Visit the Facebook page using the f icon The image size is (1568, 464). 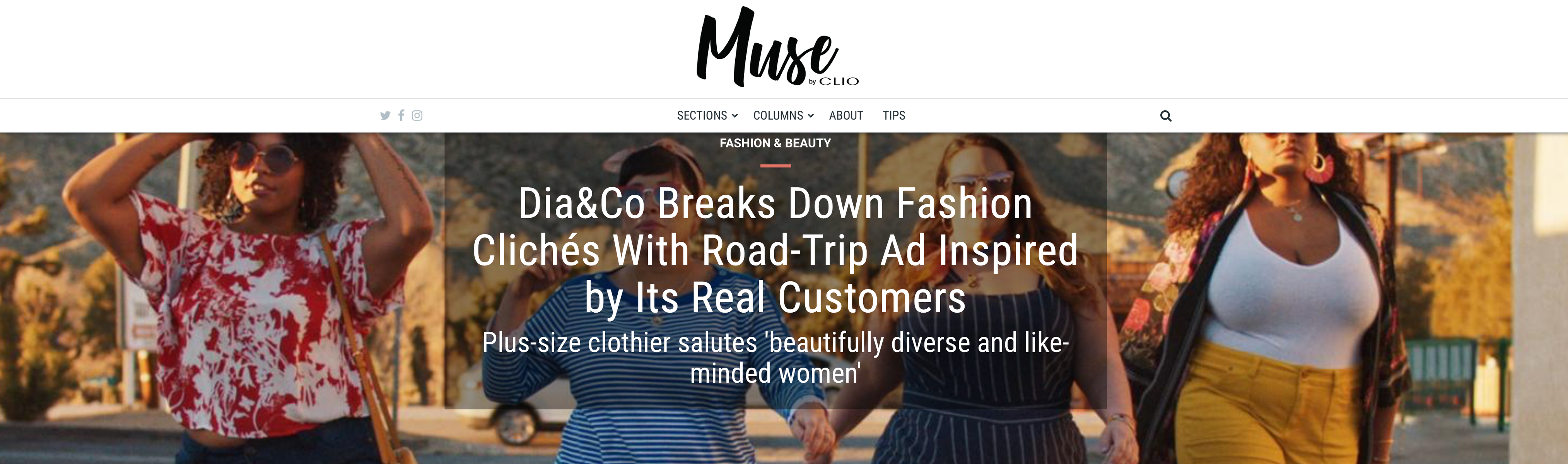401,115
